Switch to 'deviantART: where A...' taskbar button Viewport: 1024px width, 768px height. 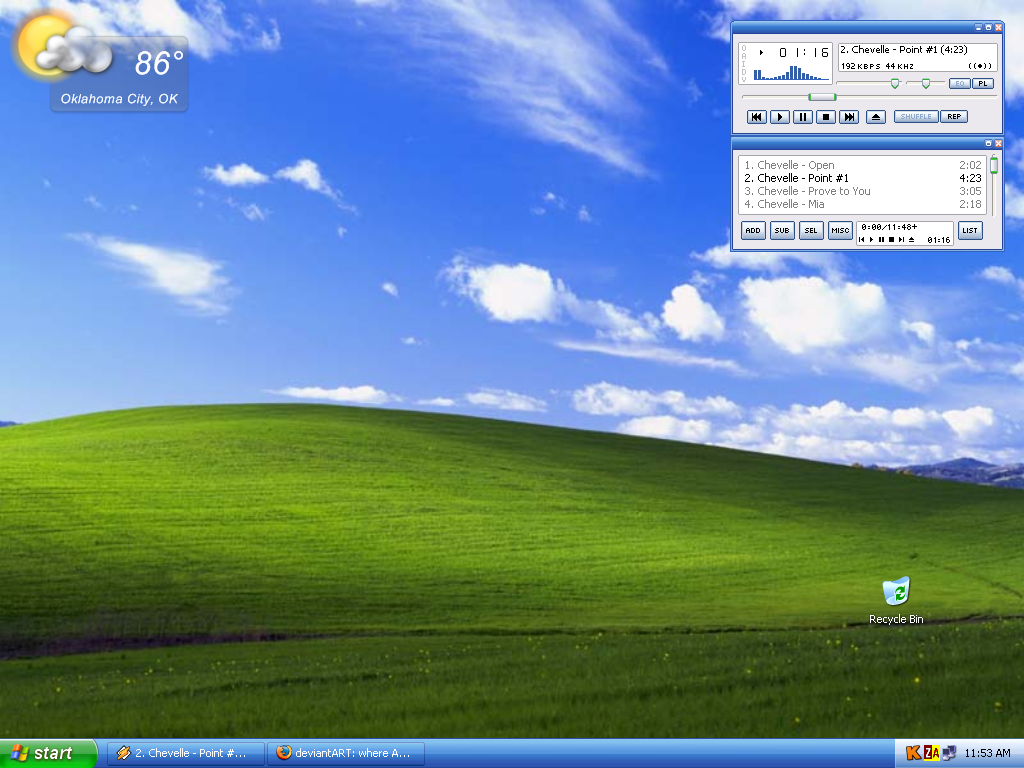pos(345,753)
